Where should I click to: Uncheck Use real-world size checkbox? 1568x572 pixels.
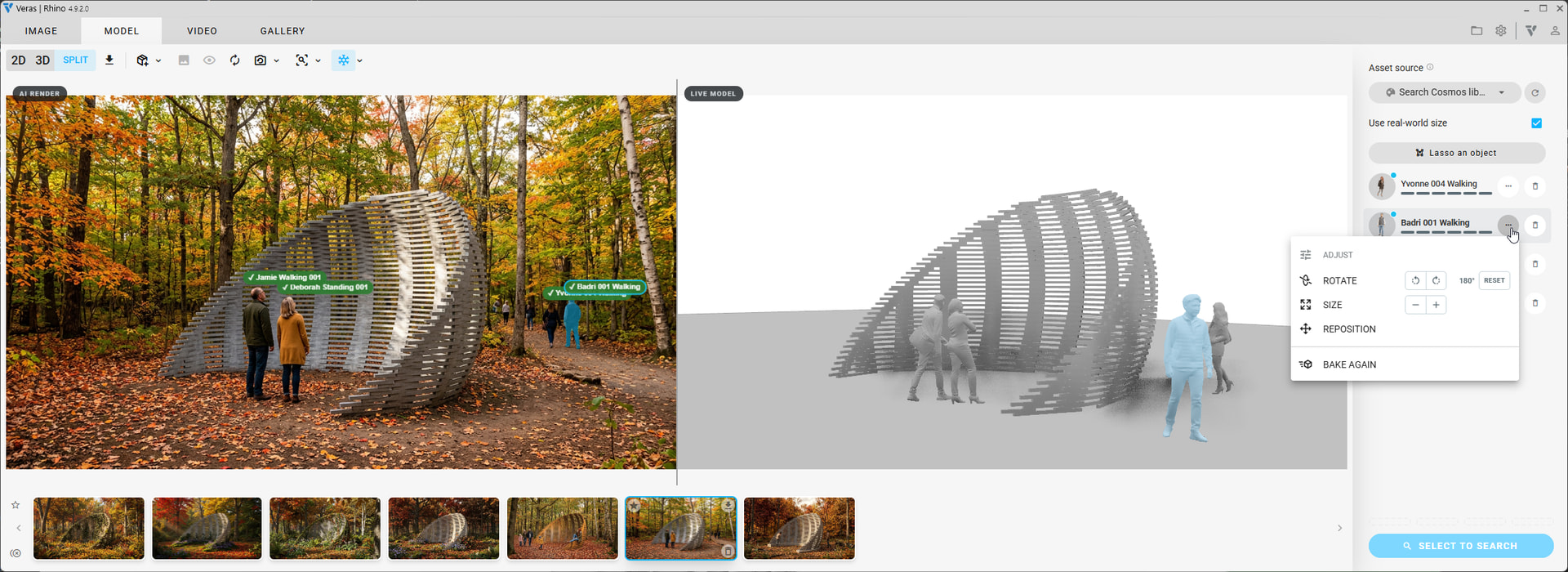click(x=1536, y=123)
